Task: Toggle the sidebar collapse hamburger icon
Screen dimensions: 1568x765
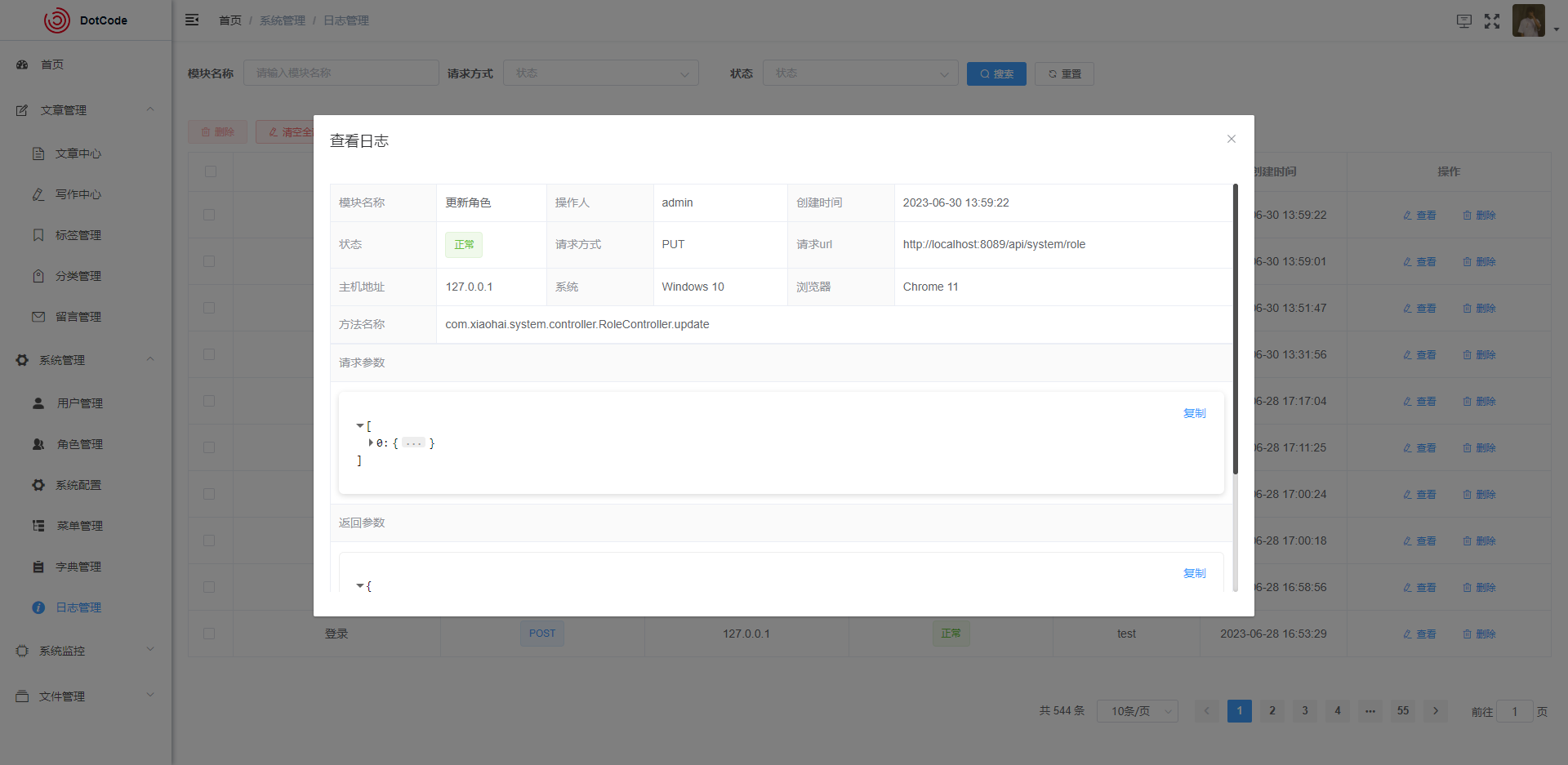Action: coord(192,20)
